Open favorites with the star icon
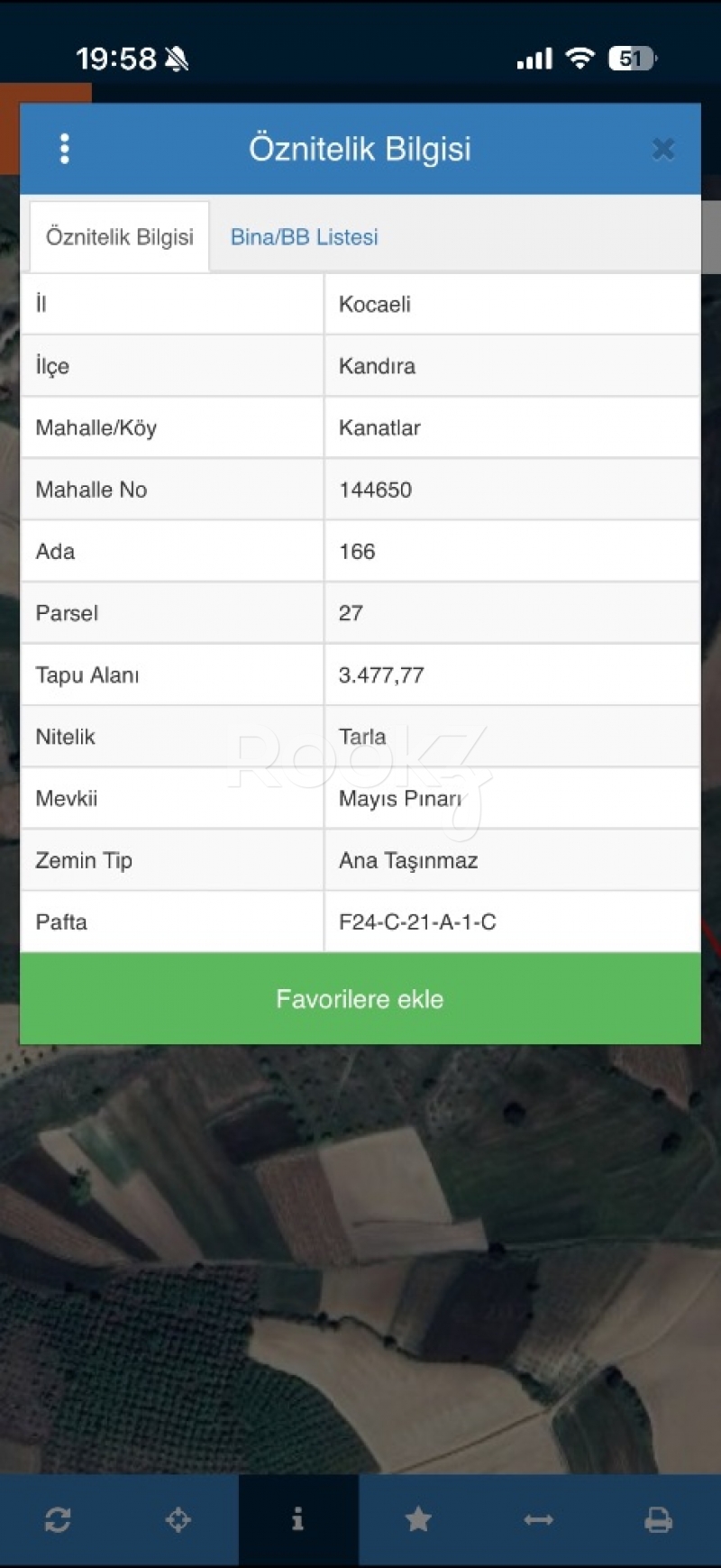Viewport: 721px width, 1568px height. (418, 1520)
